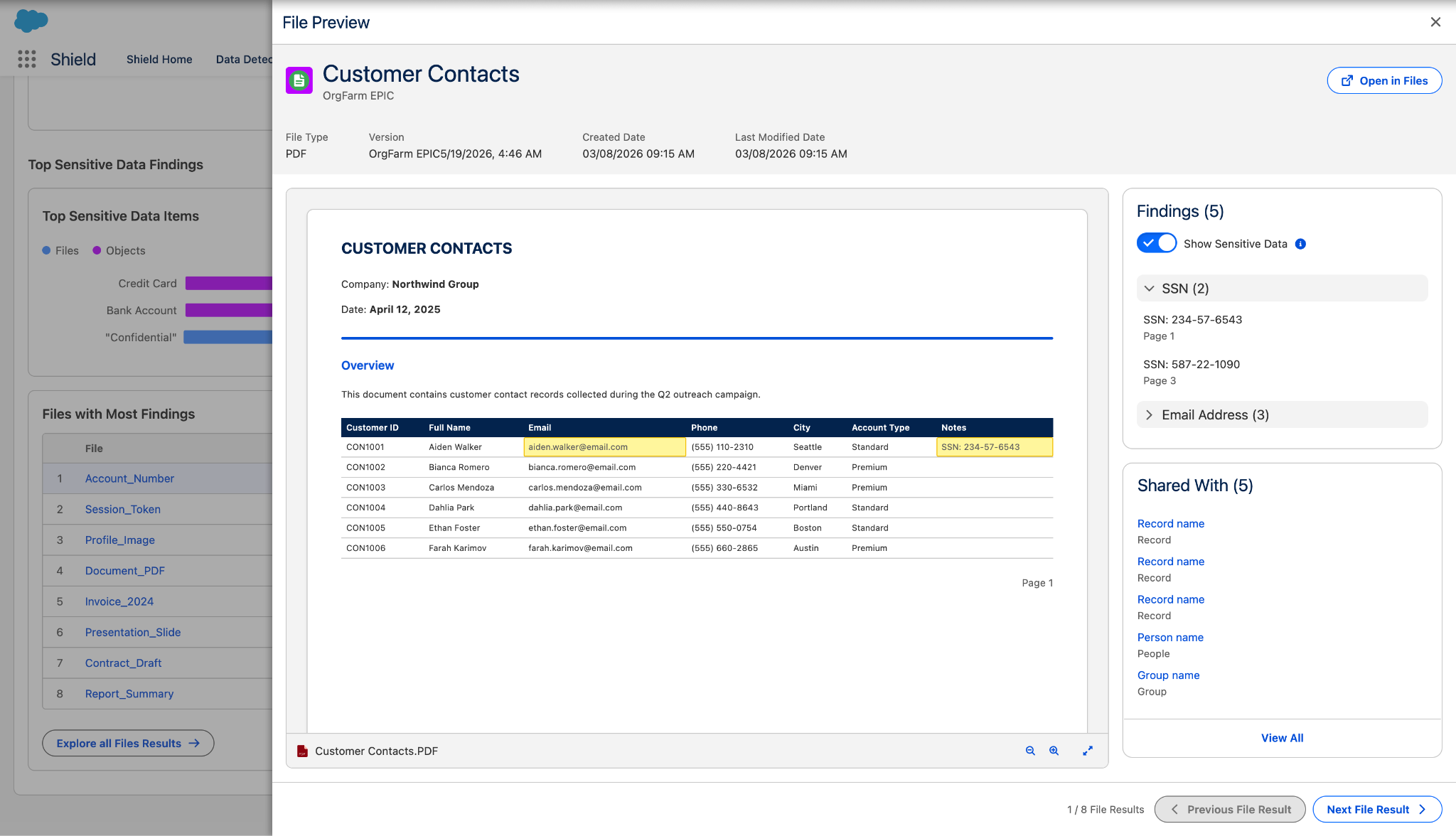Click the zoom out magnifier icon

coord(1030,751)
